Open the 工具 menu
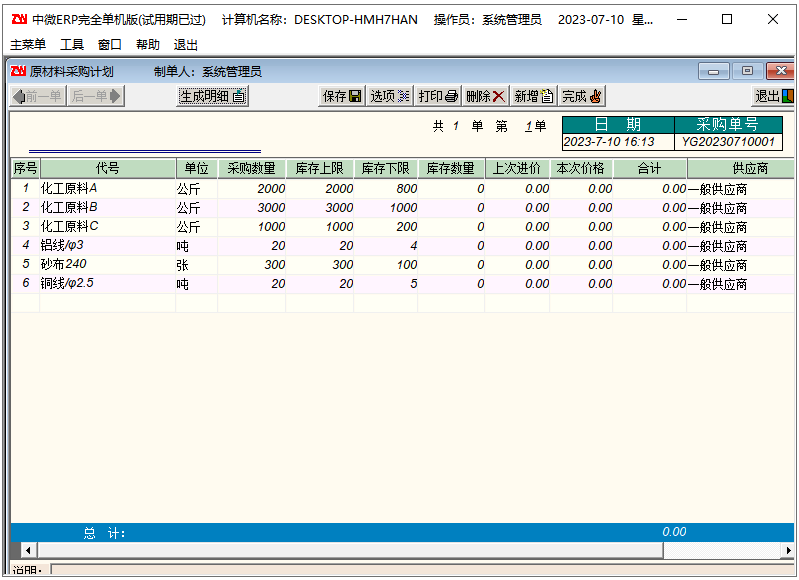 tap(72, 45)
